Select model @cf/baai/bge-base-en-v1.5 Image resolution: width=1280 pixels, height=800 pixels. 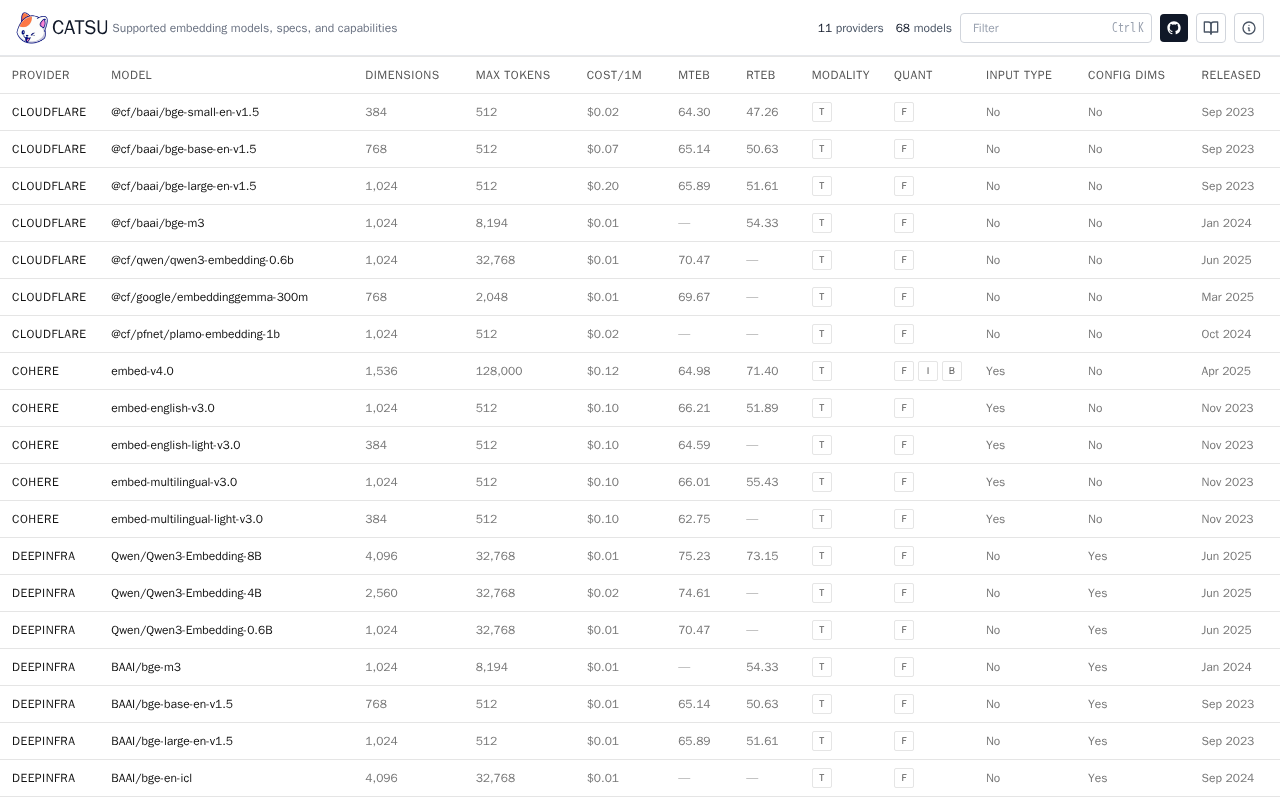click(x=183, y=149)
